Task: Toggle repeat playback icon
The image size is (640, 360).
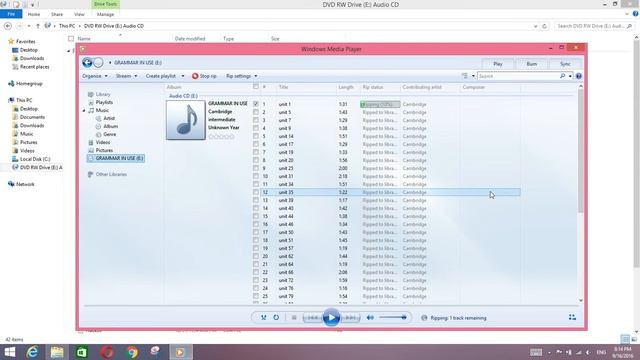Action: [x=276, y=317]
